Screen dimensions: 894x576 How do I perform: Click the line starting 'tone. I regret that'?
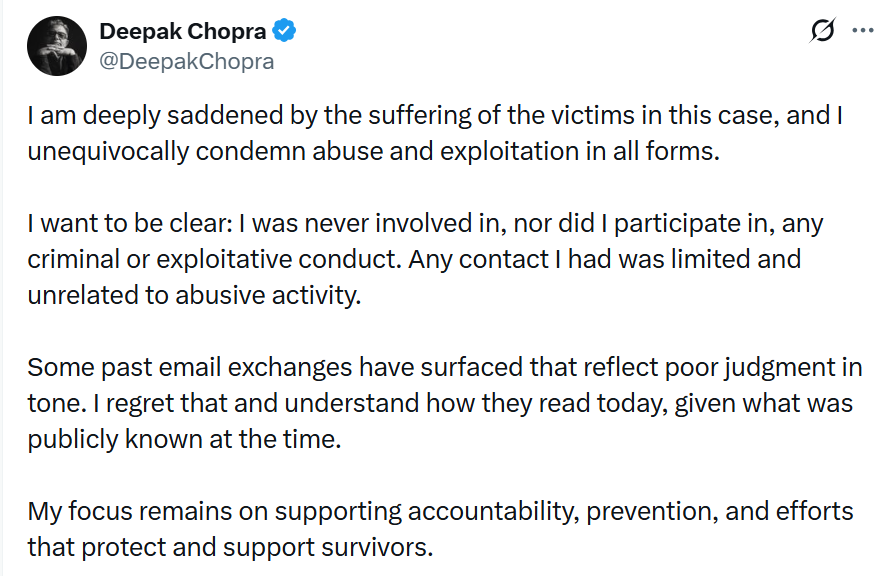(440, 403)
